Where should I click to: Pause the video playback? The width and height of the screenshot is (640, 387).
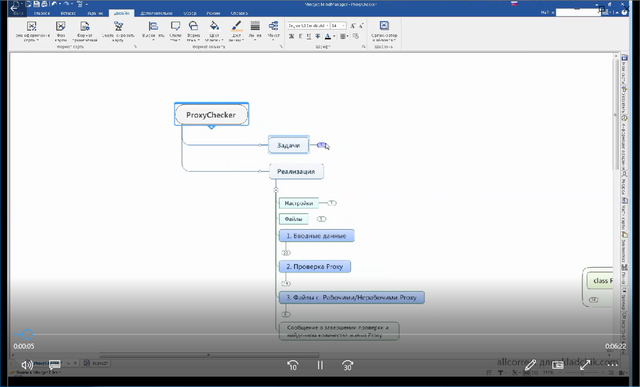click(320, 365)
